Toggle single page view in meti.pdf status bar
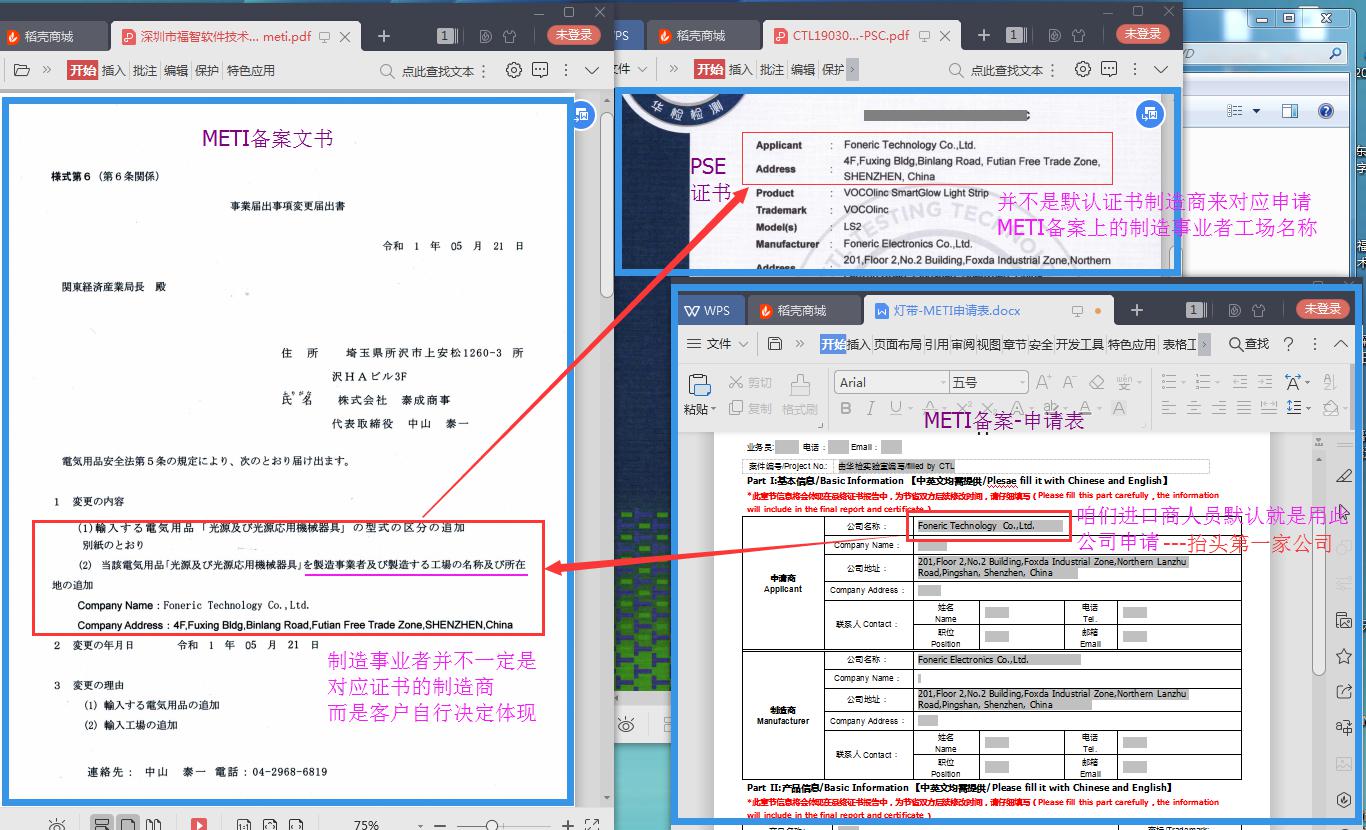Viewport: 1366px width, 830px height. tap(128, 824)
